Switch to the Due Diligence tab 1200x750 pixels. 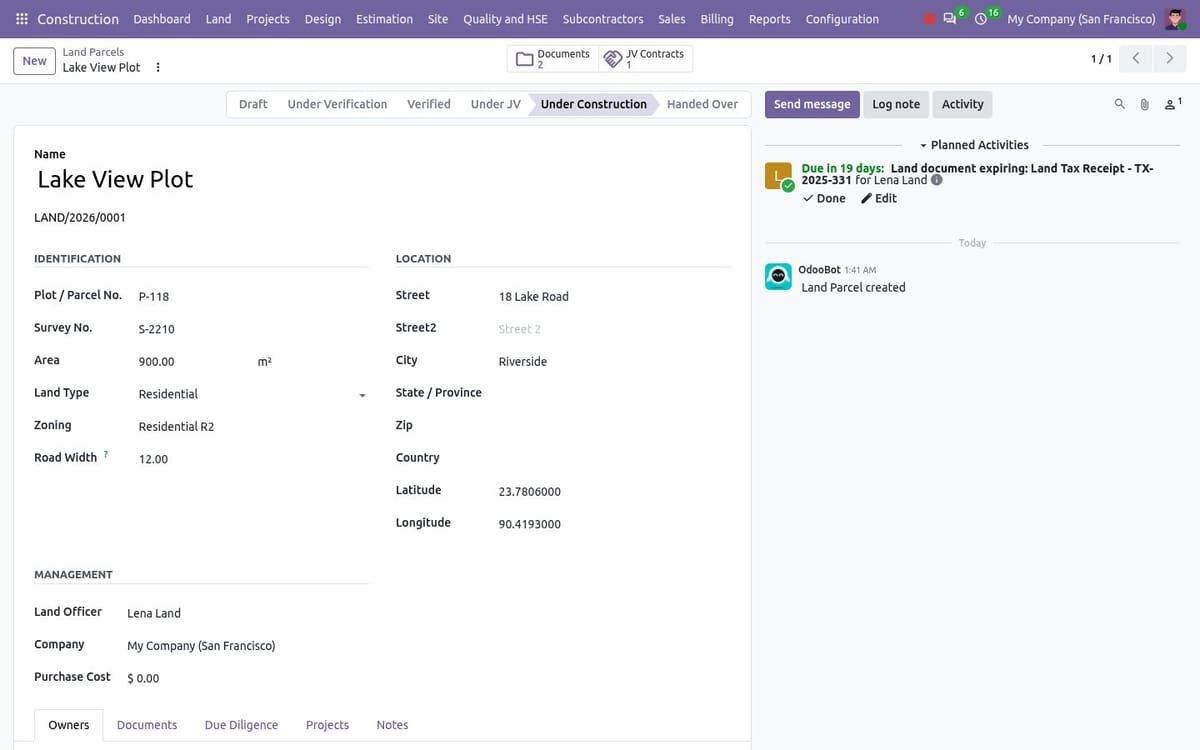coord(241,725)
